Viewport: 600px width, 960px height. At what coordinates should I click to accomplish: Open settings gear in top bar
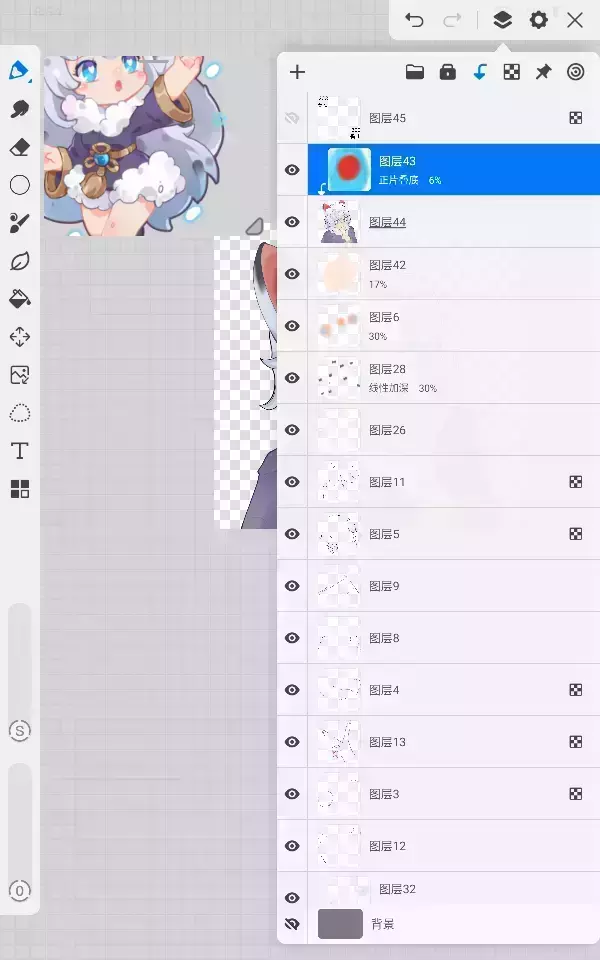[538, 20]
